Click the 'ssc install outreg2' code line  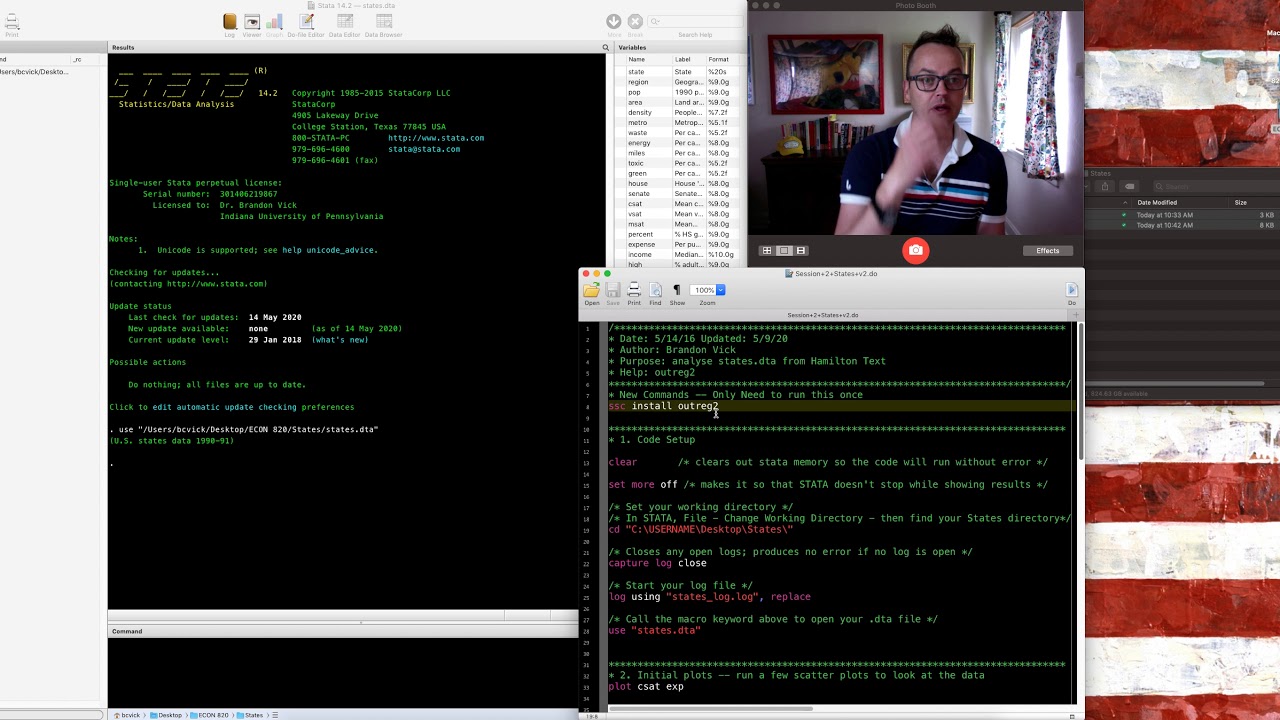[x=663, y=406]
